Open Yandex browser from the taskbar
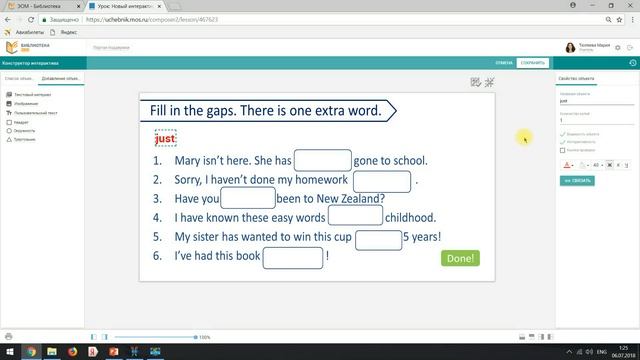 (x=93, y=351)
